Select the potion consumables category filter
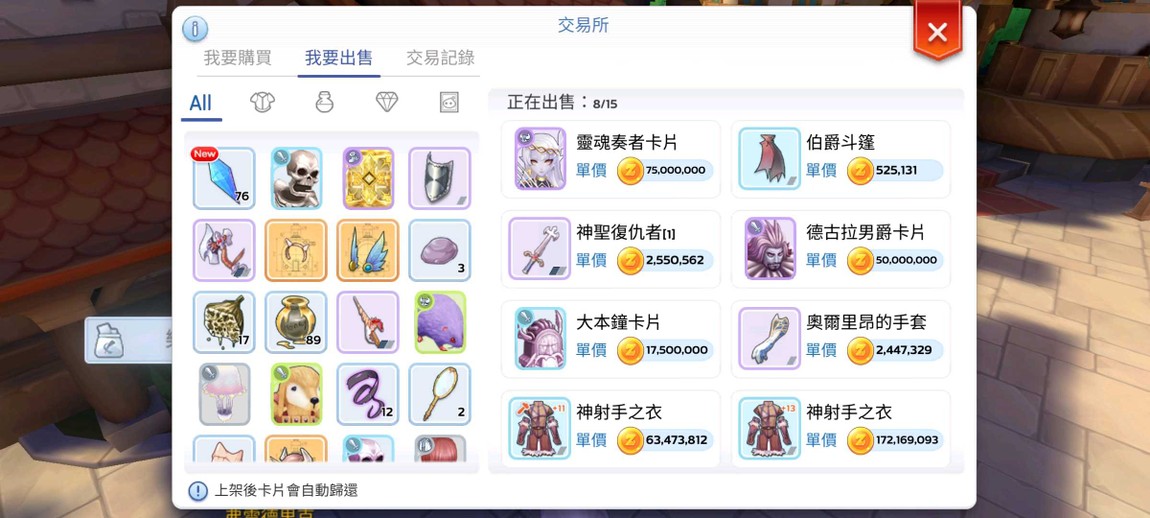This screenshot has height=518, width=1150. point(325,102)
